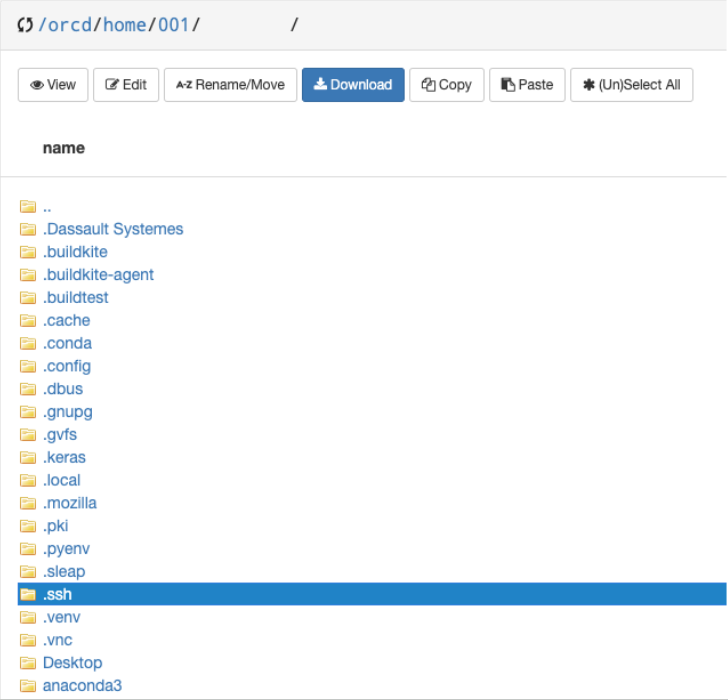Click the folder icon beside .gvfs
The image size is (728, 700).
pyautogui.click(x=28, y=434)
